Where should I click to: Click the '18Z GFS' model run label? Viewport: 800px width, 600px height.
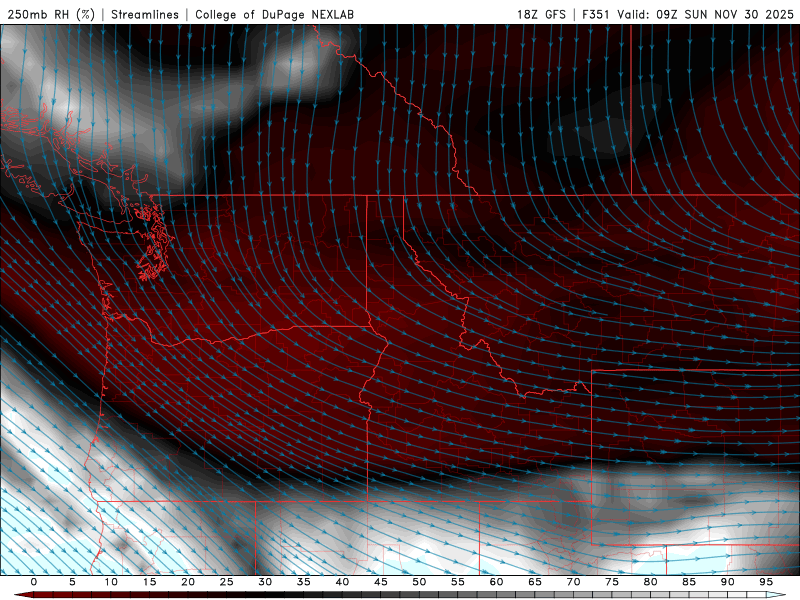click(x=541, y=14)
